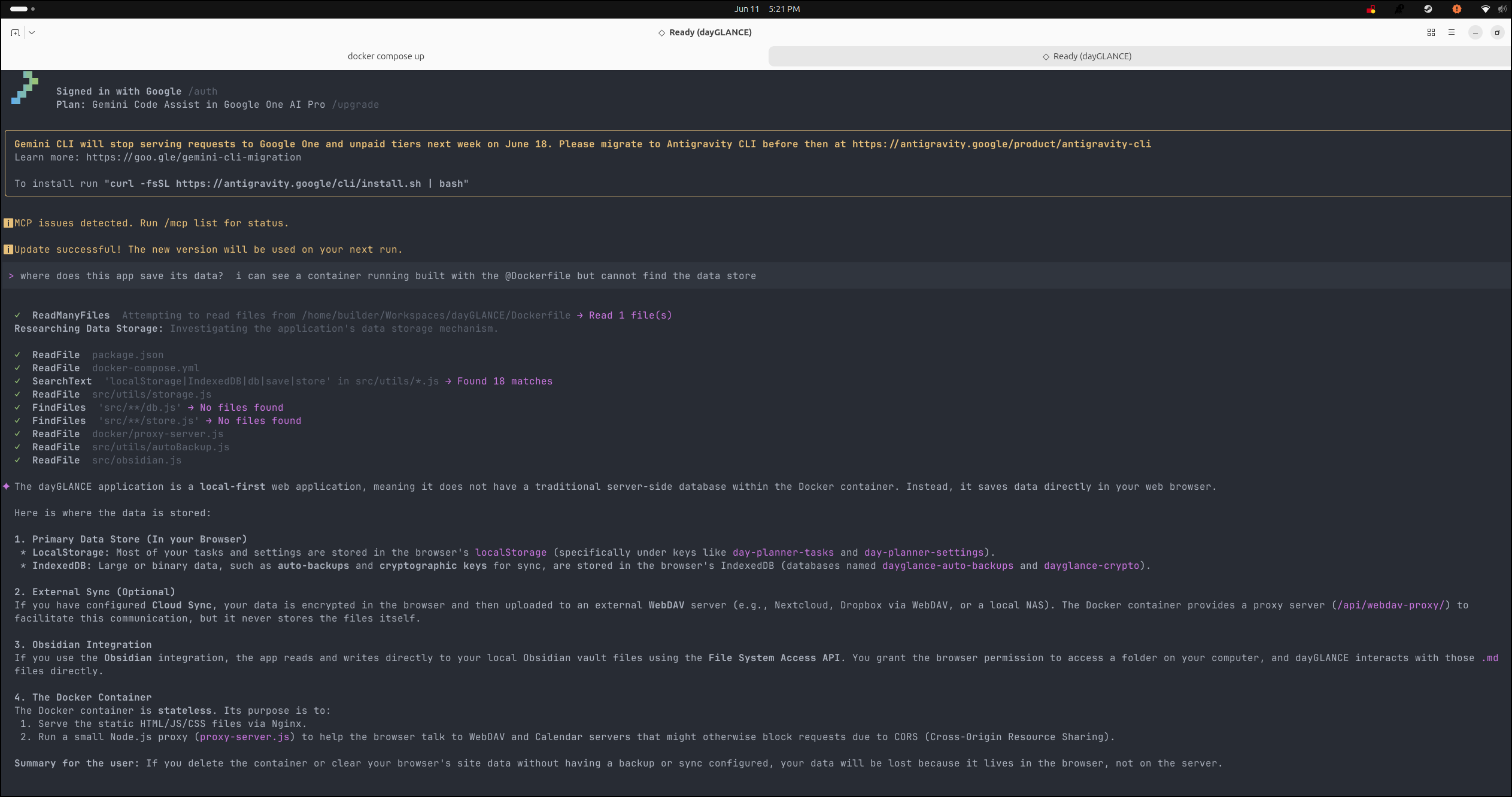Image resolution: width=1512 pixels, height=797 pixels.
Task: Click the user prompt about data store
Action: click(x=388, y=276)
